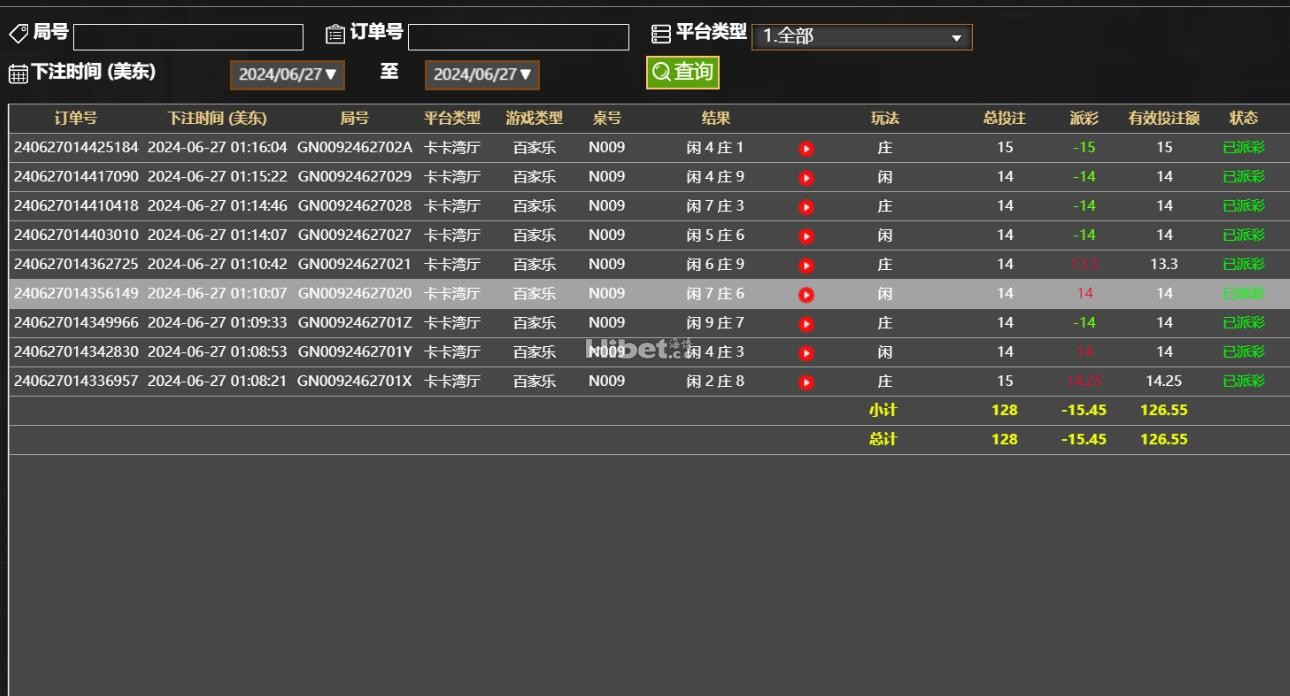
Task: Play video replay for order 240627014362725
Action: 806,265
